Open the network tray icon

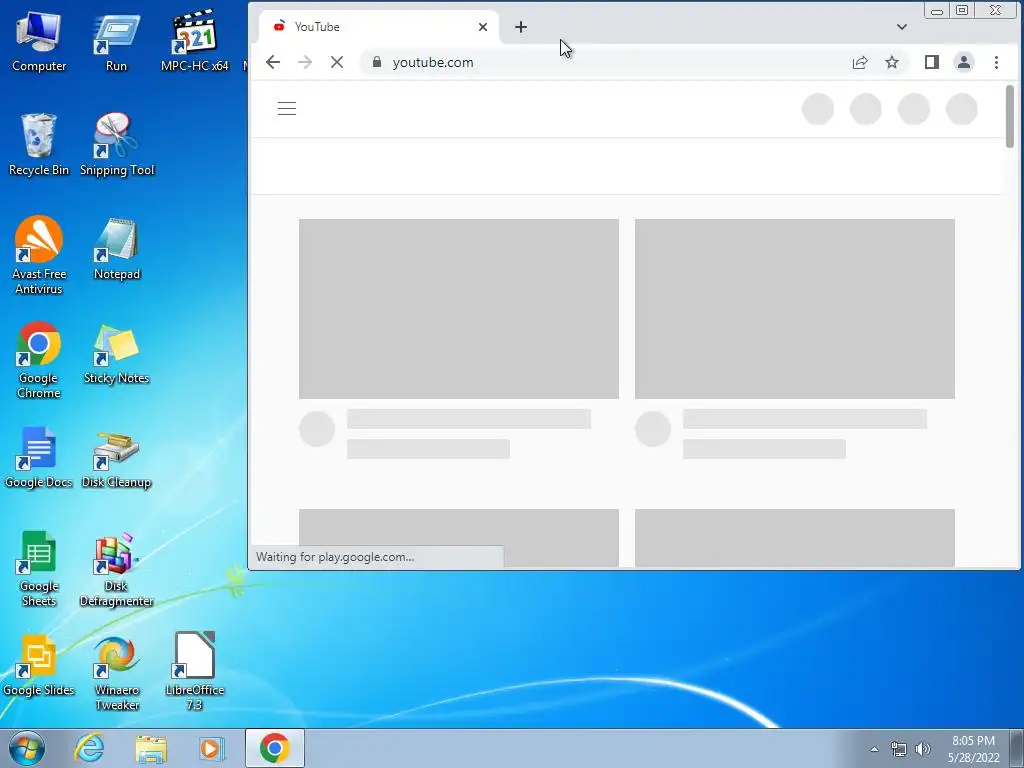click(899, 749)
